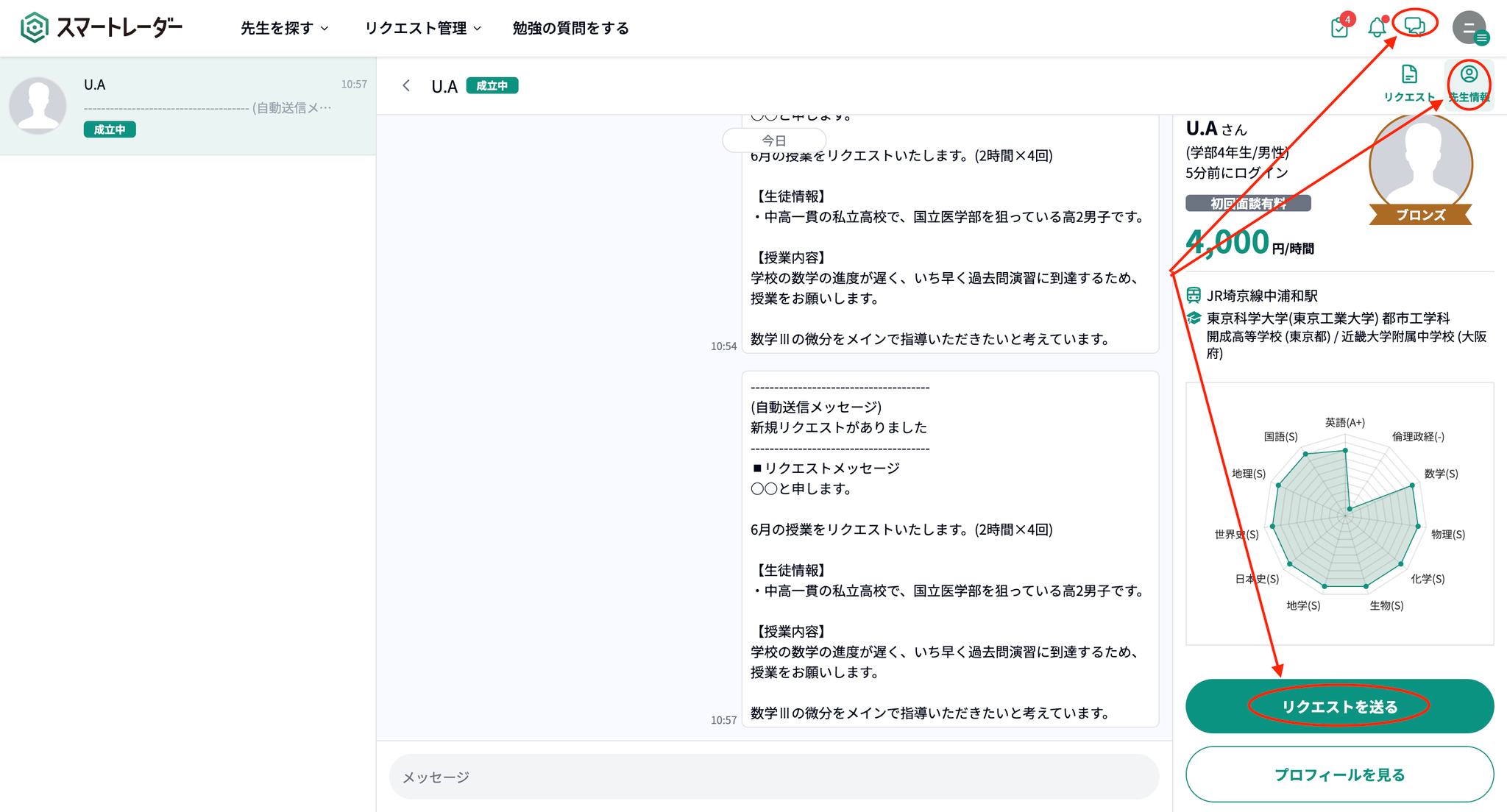
Task: Click the subject skill radar chart
Action: tap(1344, 515)
